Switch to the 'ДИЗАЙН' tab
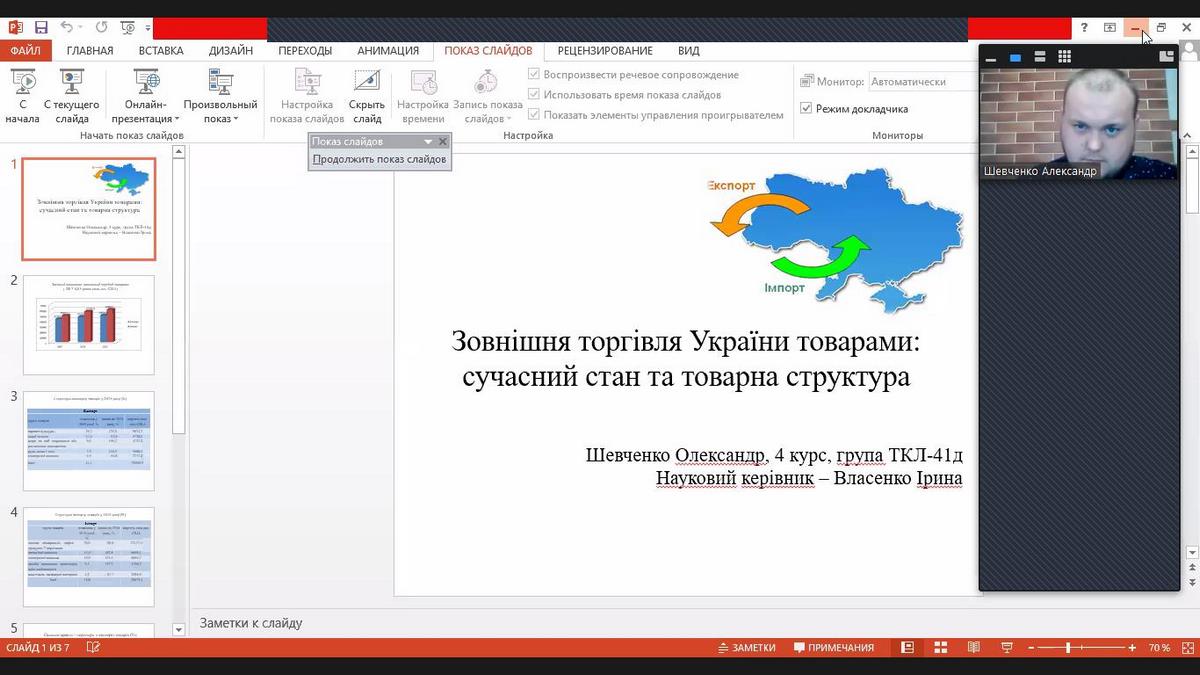This screenshot has height=675, width=1200. tap(230, 51)
